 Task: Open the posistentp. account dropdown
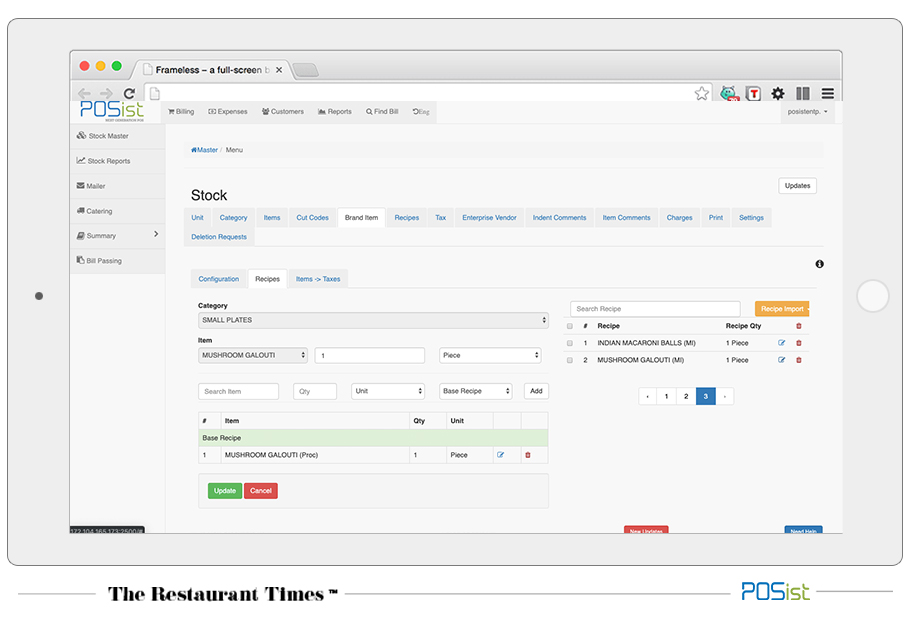pos(807,111)
